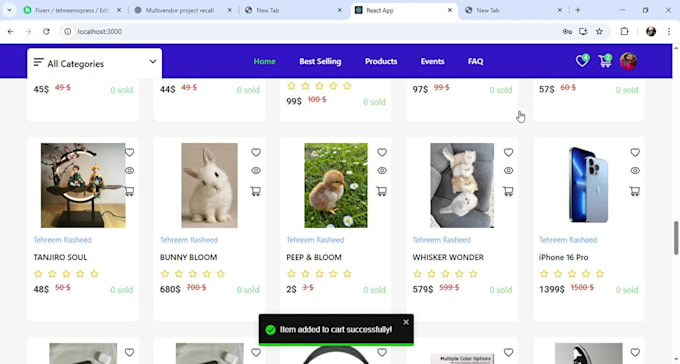
Task: Bookmark this page with the star icon
Action: pos(599,31)
